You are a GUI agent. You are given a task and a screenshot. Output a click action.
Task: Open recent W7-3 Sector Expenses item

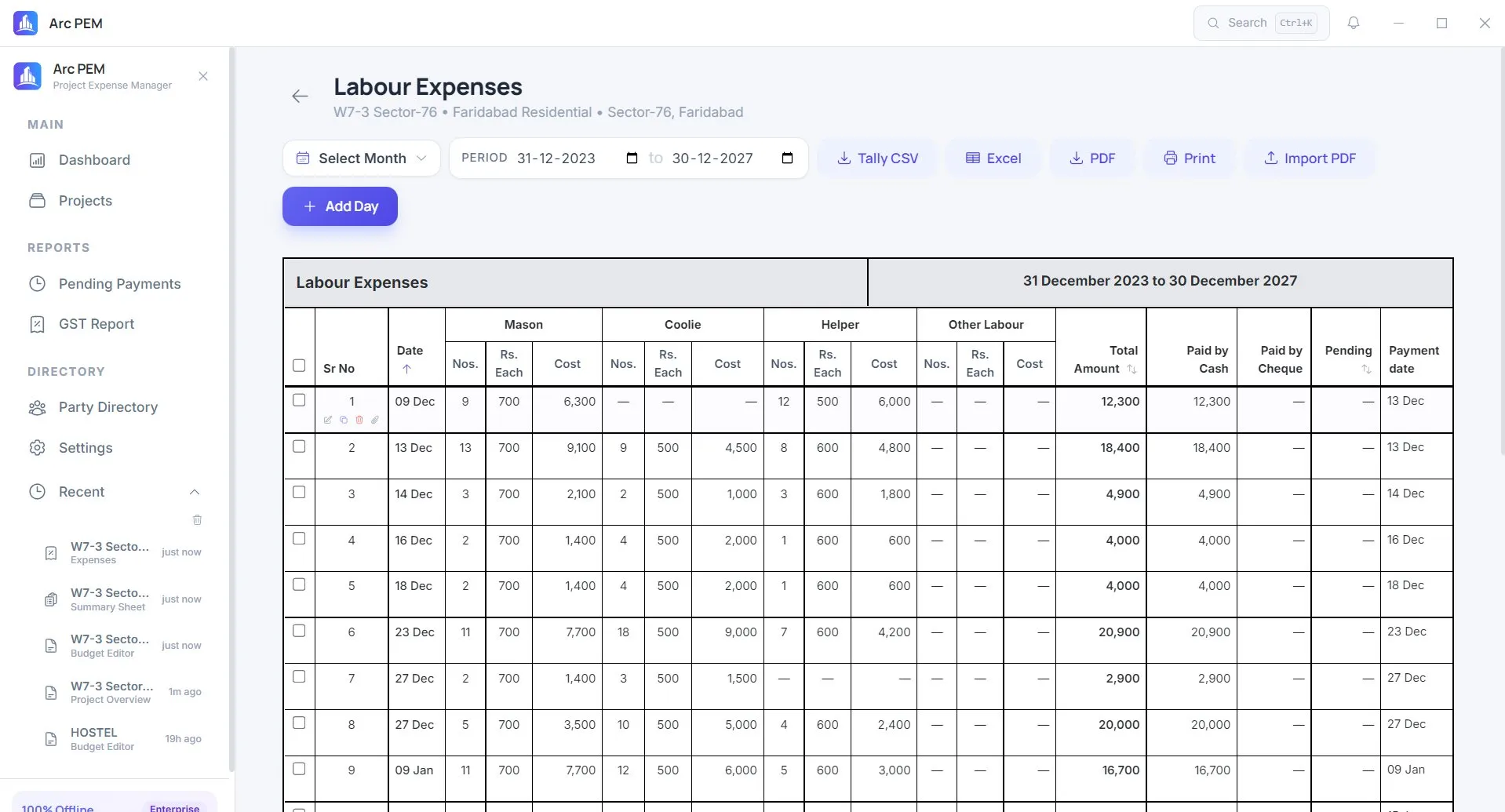pos(124,552)
